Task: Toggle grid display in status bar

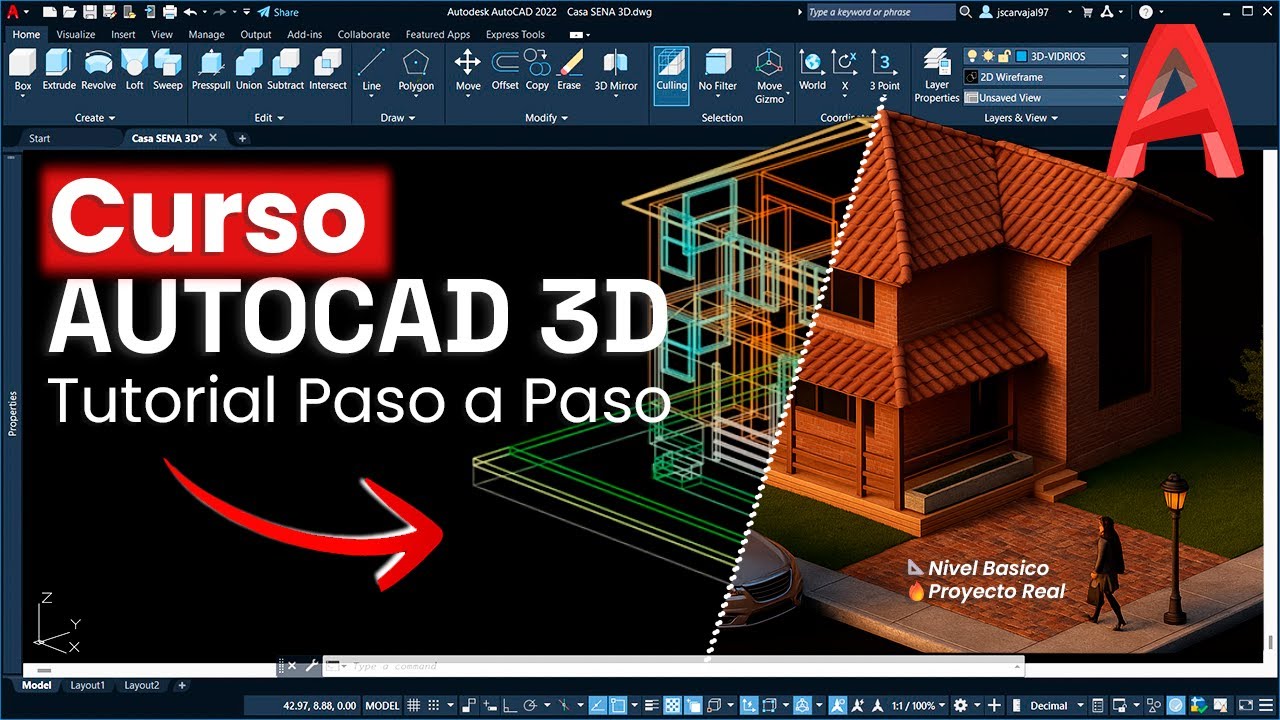Action: coord(413,705)
